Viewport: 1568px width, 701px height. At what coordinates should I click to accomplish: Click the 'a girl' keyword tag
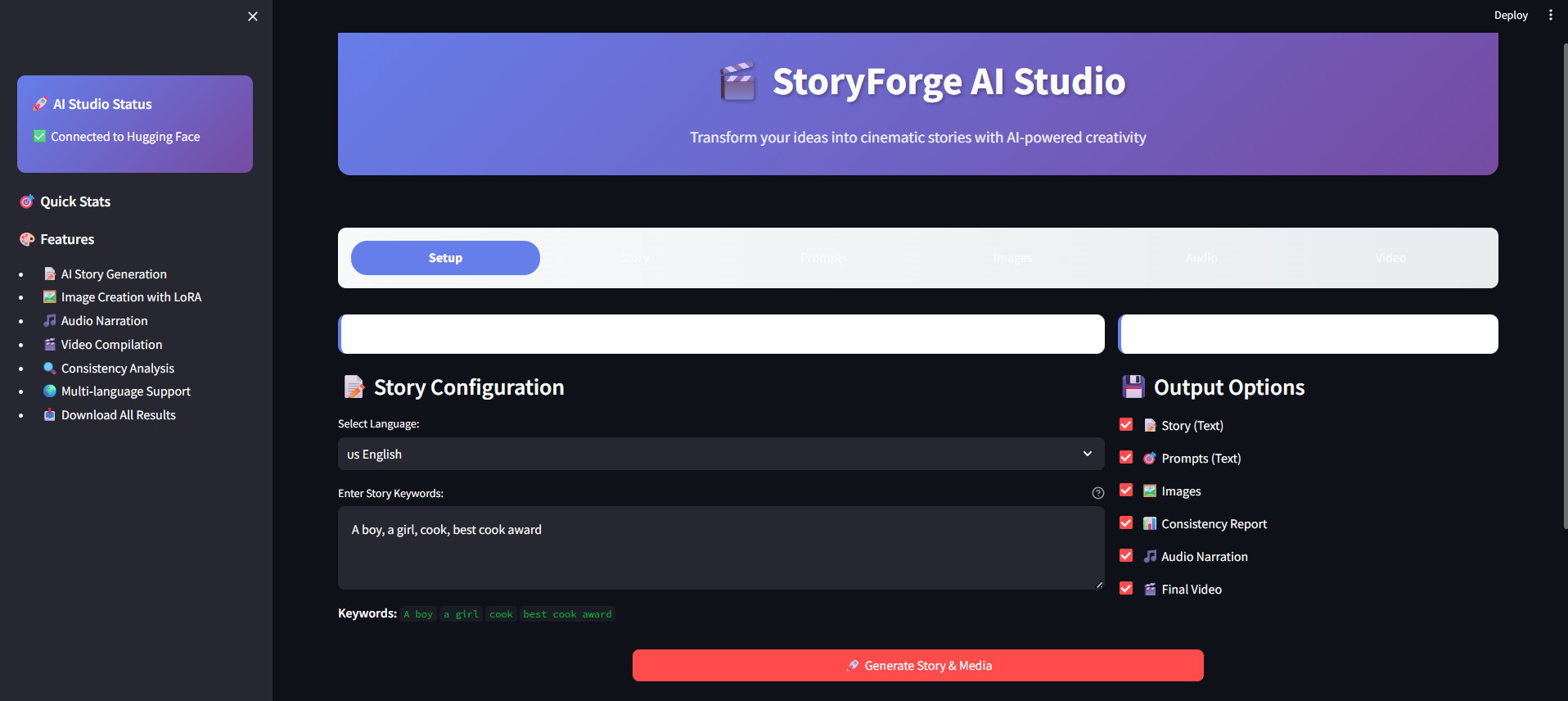point(461,614)
